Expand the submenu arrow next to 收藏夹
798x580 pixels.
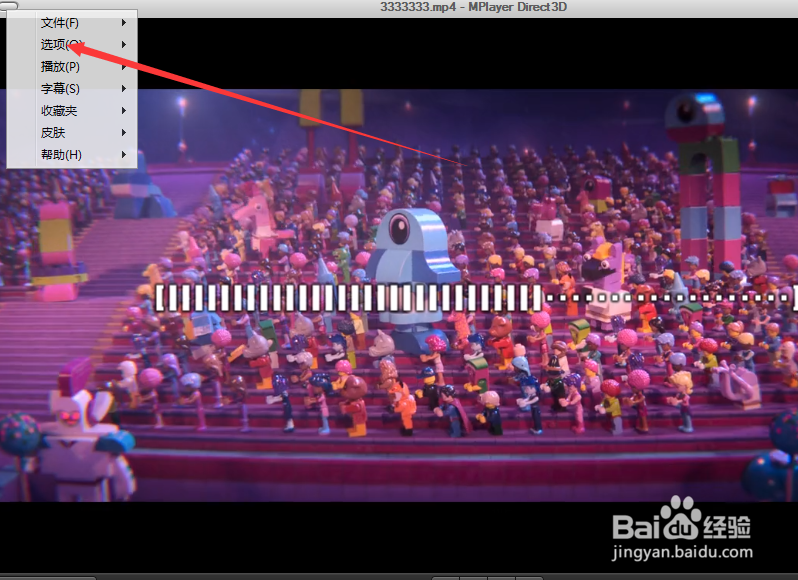tap(124, 110)
